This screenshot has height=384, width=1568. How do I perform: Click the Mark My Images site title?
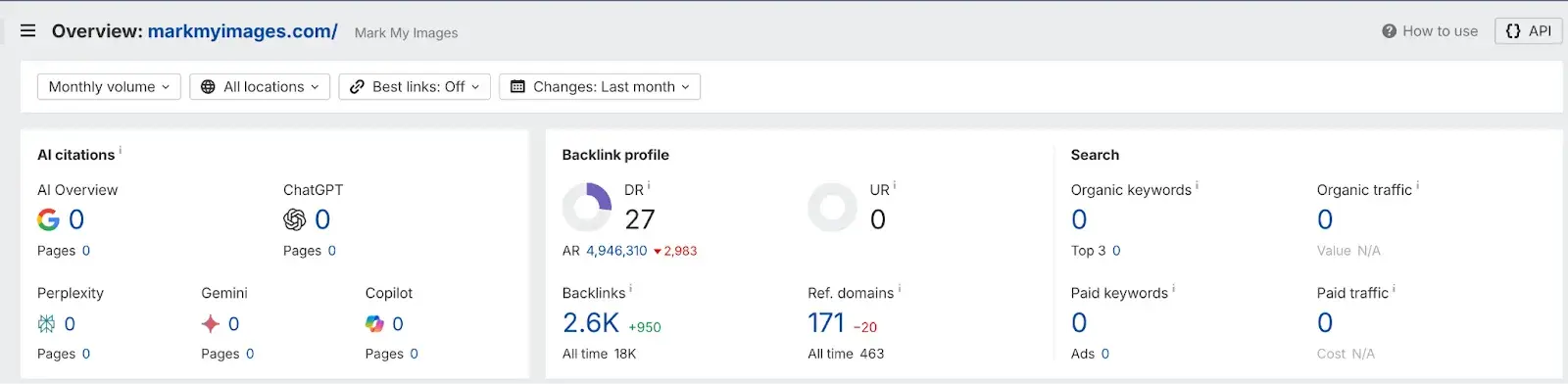(x=406, y=32)
